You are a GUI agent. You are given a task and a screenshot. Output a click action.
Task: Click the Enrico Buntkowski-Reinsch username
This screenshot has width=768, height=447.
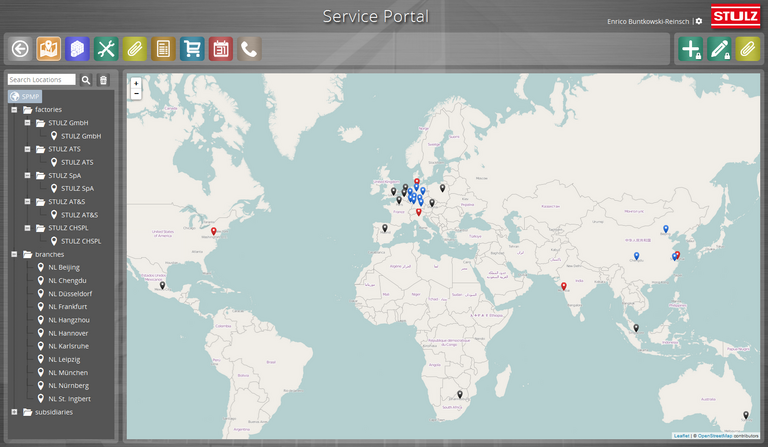(648, 22)
